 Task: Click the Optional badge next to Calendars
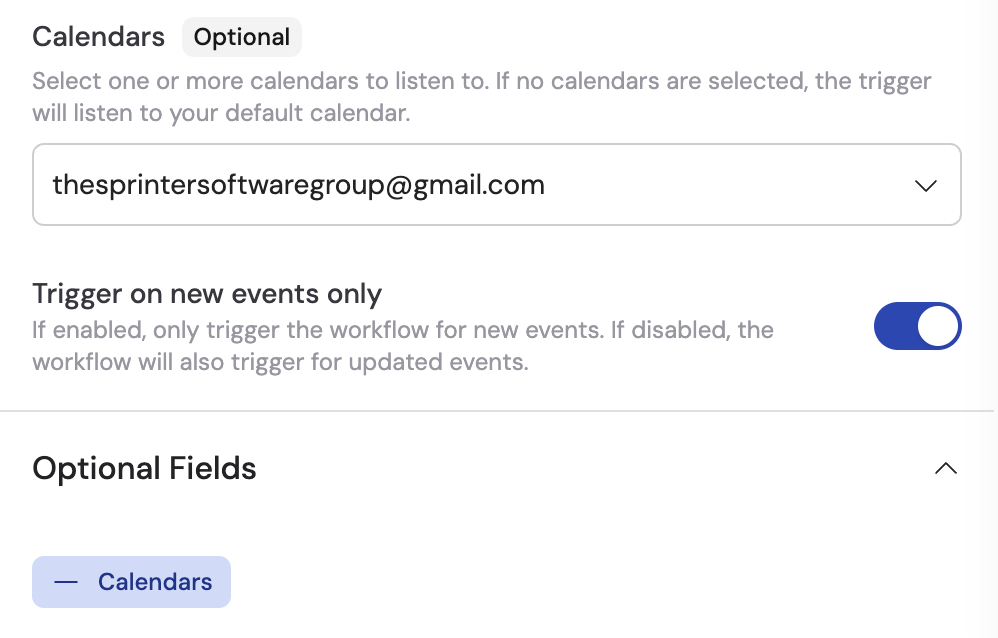point(242,36)
